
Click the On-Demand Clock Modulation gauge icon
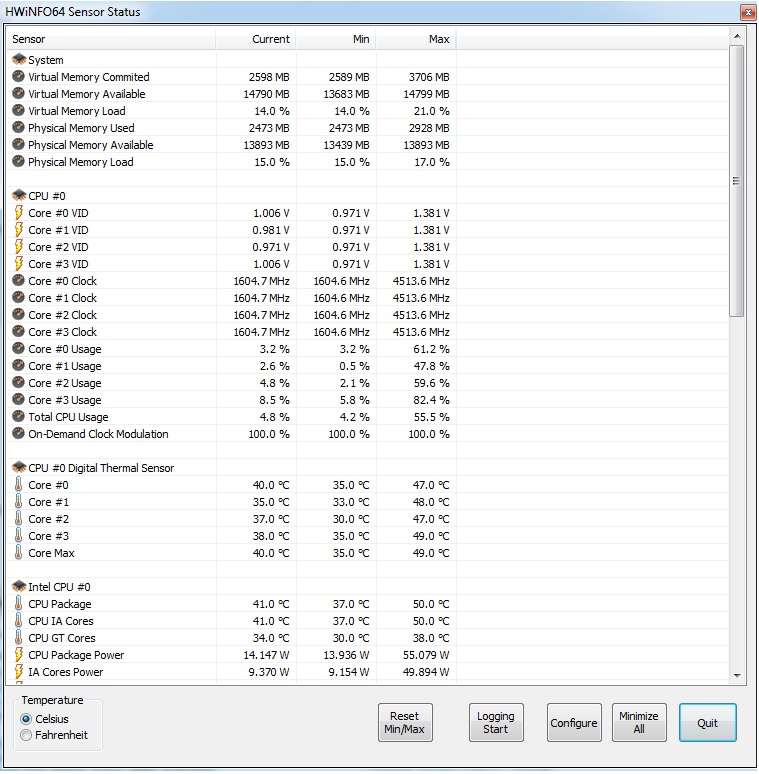[x=18, y=434]
